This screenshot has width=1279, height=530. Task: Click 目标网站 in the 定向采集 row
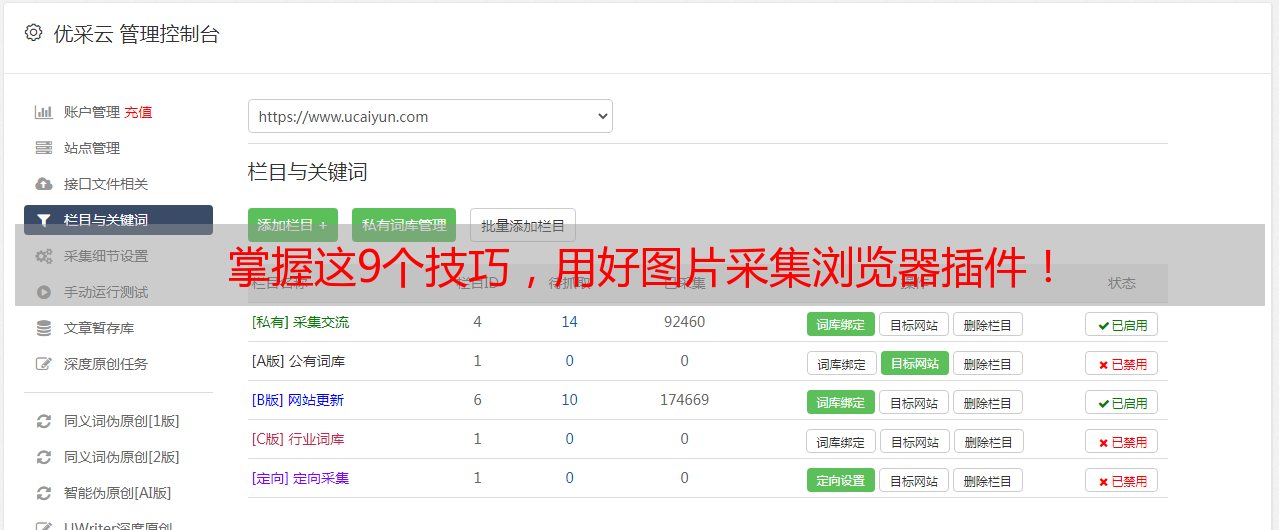pos(914,480)
